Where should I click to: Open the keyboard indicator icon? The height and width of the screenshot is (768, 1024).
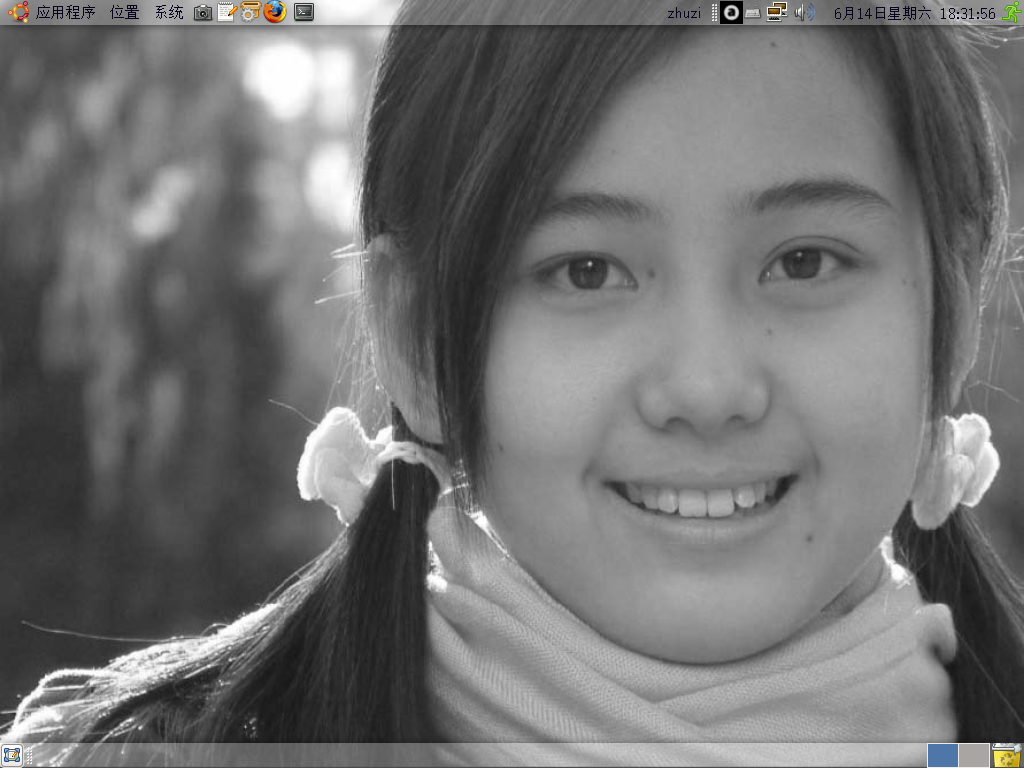(753, 13)
